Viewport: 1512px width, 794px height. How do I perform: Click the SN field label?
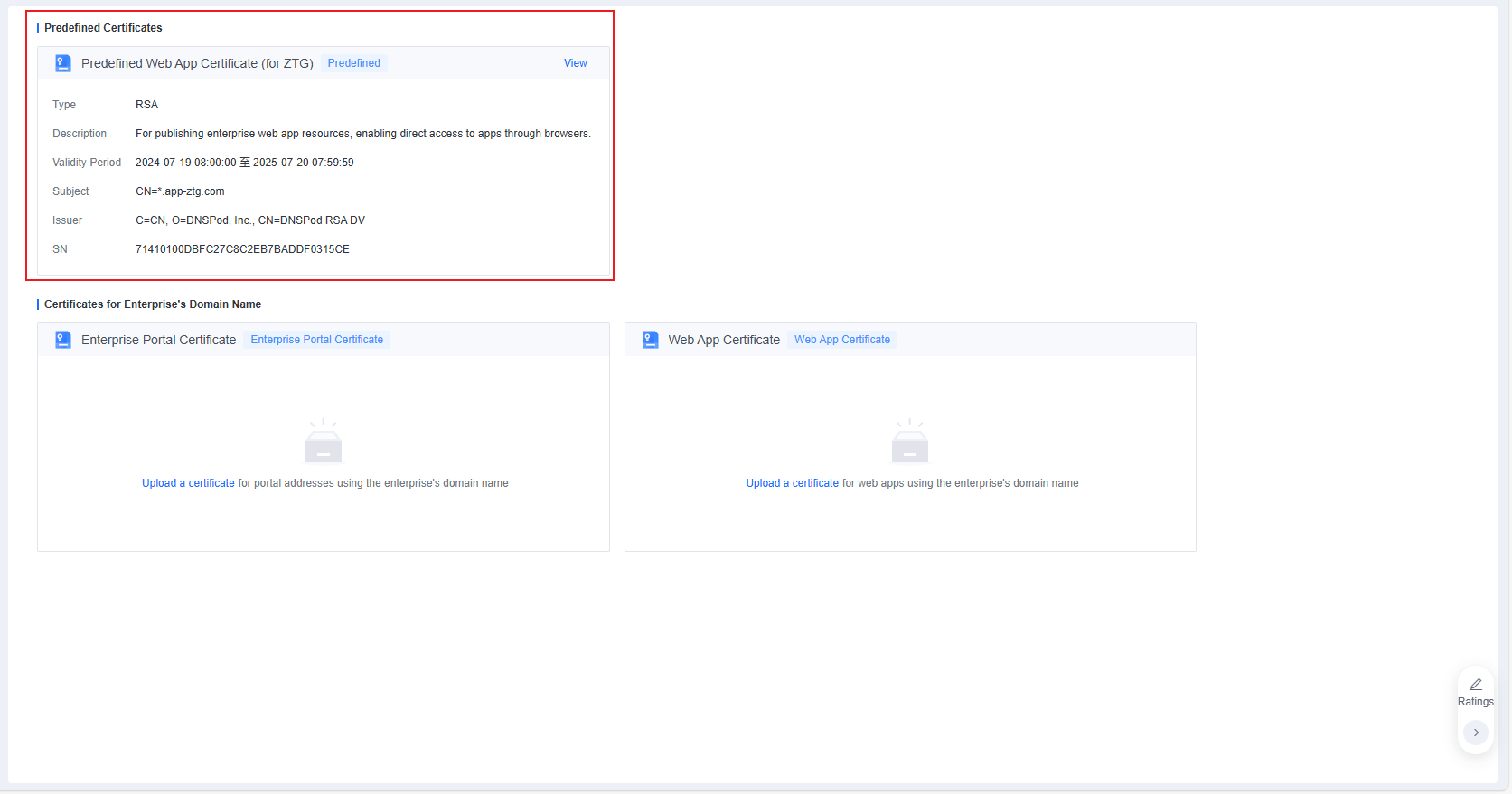pos(60,249)
